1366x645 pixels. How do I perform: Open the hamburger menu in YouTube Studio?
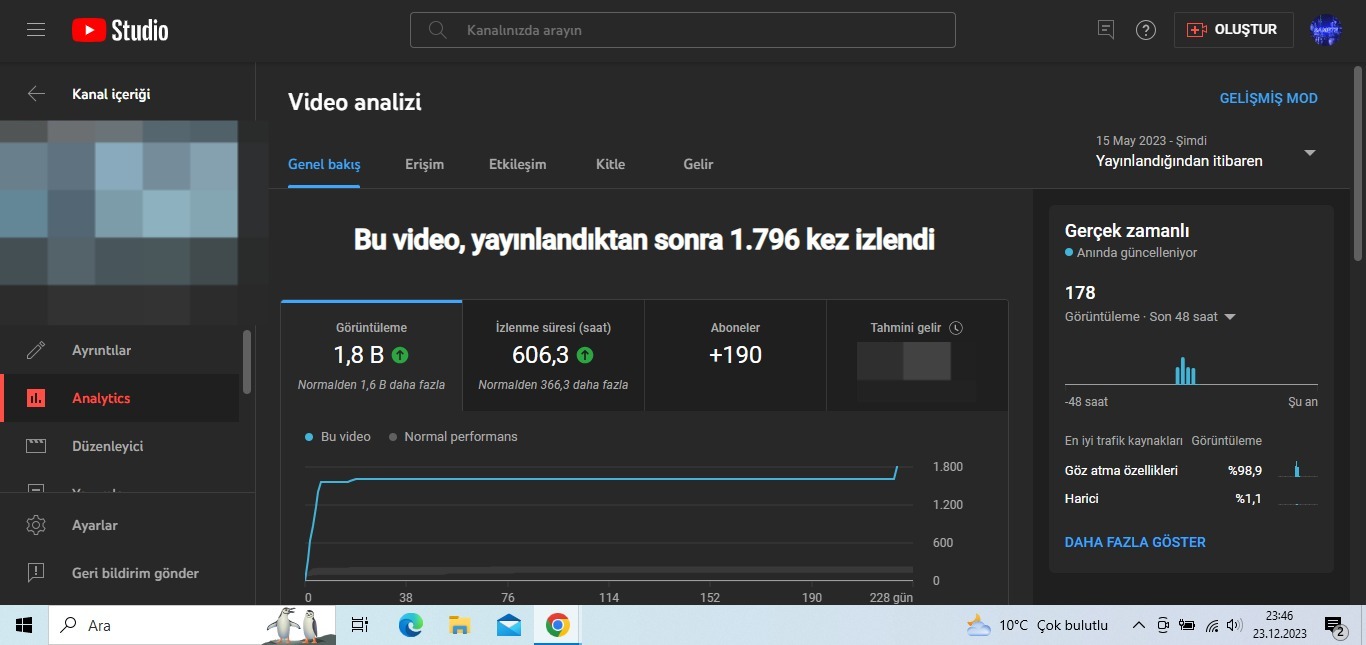pos(36,30)
